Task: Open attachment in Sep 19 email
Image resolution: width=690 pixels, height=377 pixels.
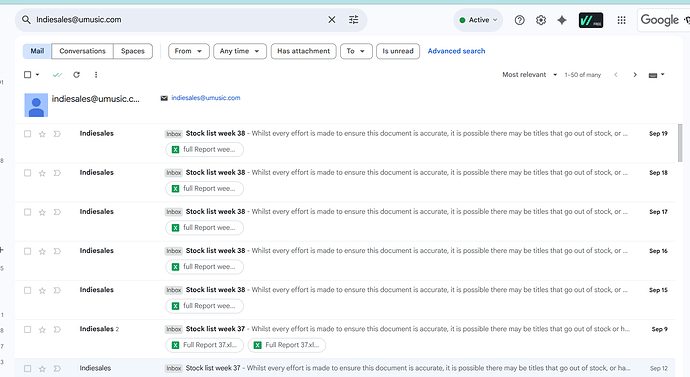Action: click(204, 150)
